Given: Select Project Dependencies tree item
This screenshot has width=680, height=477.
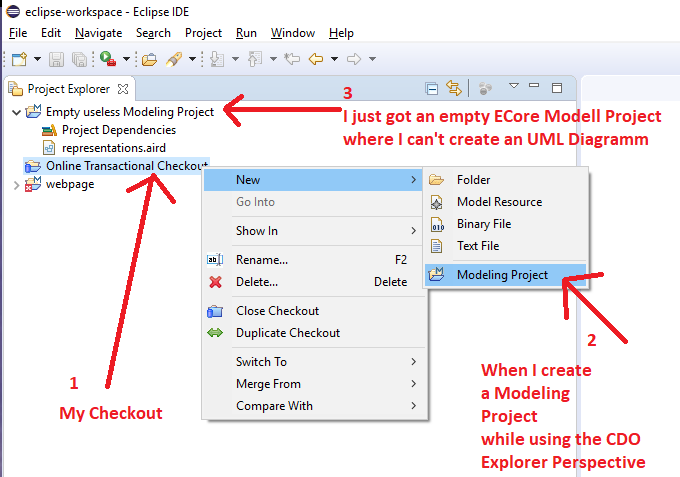Looking at the screenshot, I should (119, 130).
